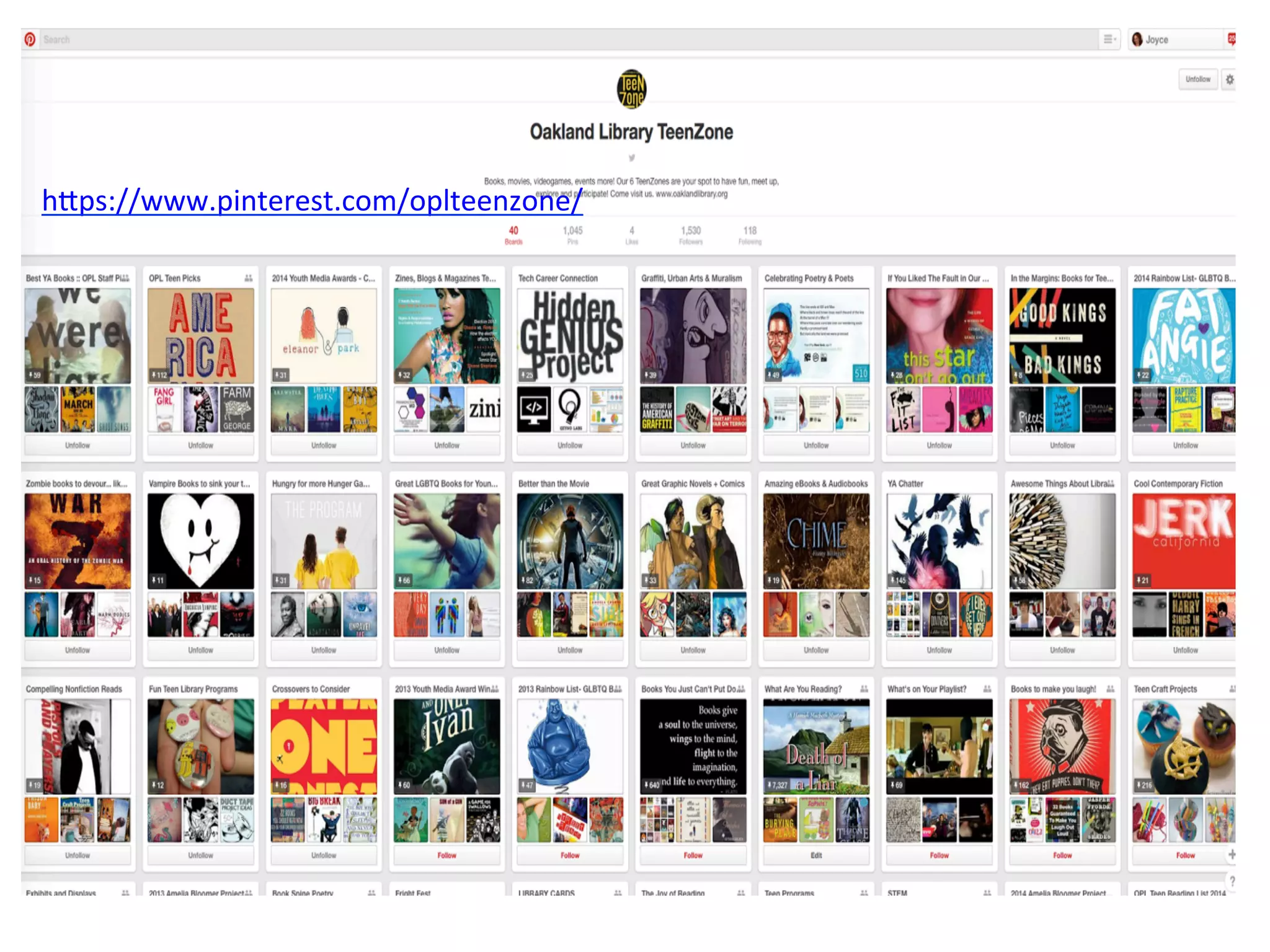1270x952 pixels.
Task: Switch to the 1,045 Pins tab
Action: (x=572, y=235)
